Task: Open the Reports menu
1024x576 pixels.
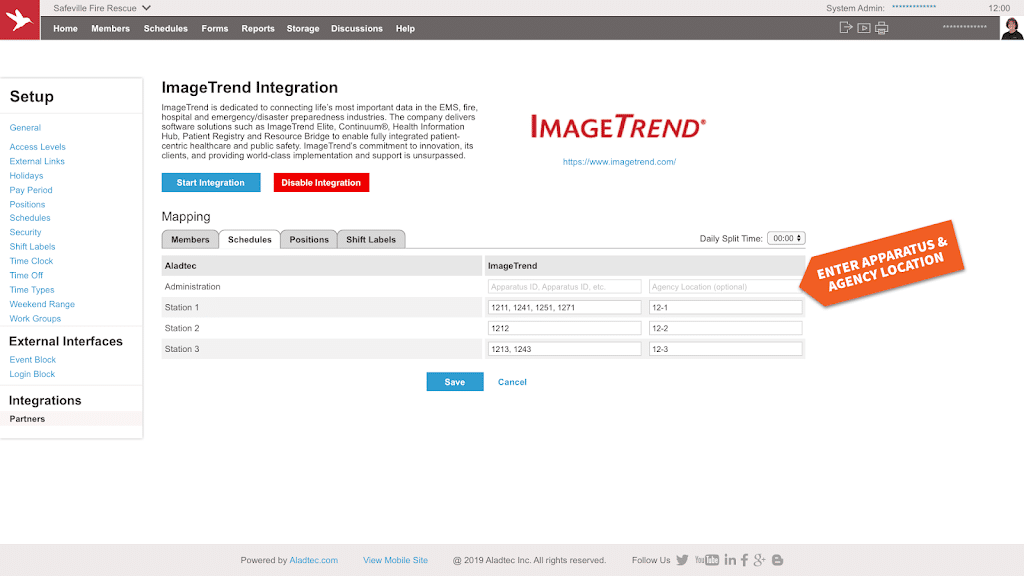Action: (258, 29)
